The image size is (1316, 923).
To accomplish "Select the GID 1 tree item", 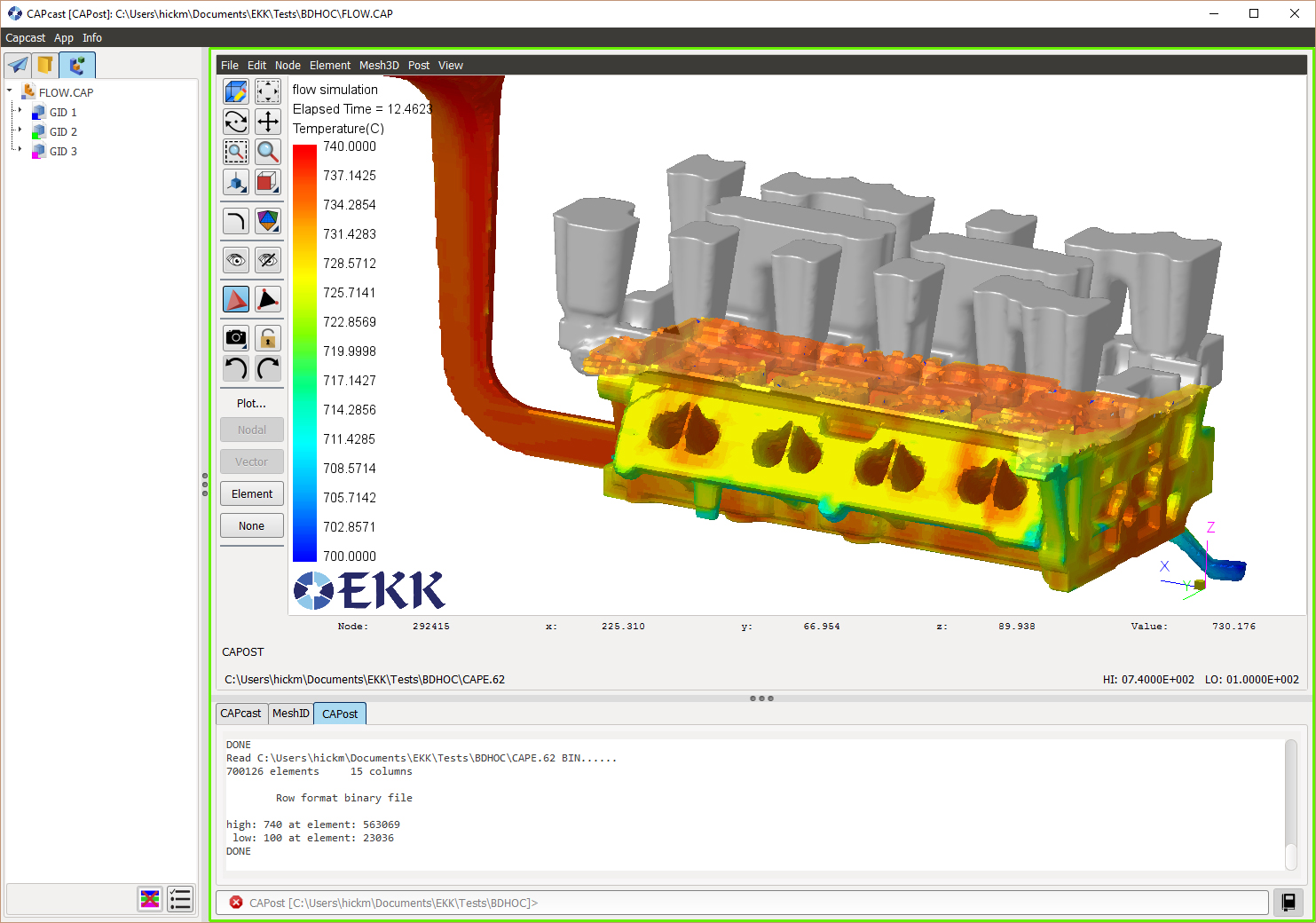I will coord(63,113).
